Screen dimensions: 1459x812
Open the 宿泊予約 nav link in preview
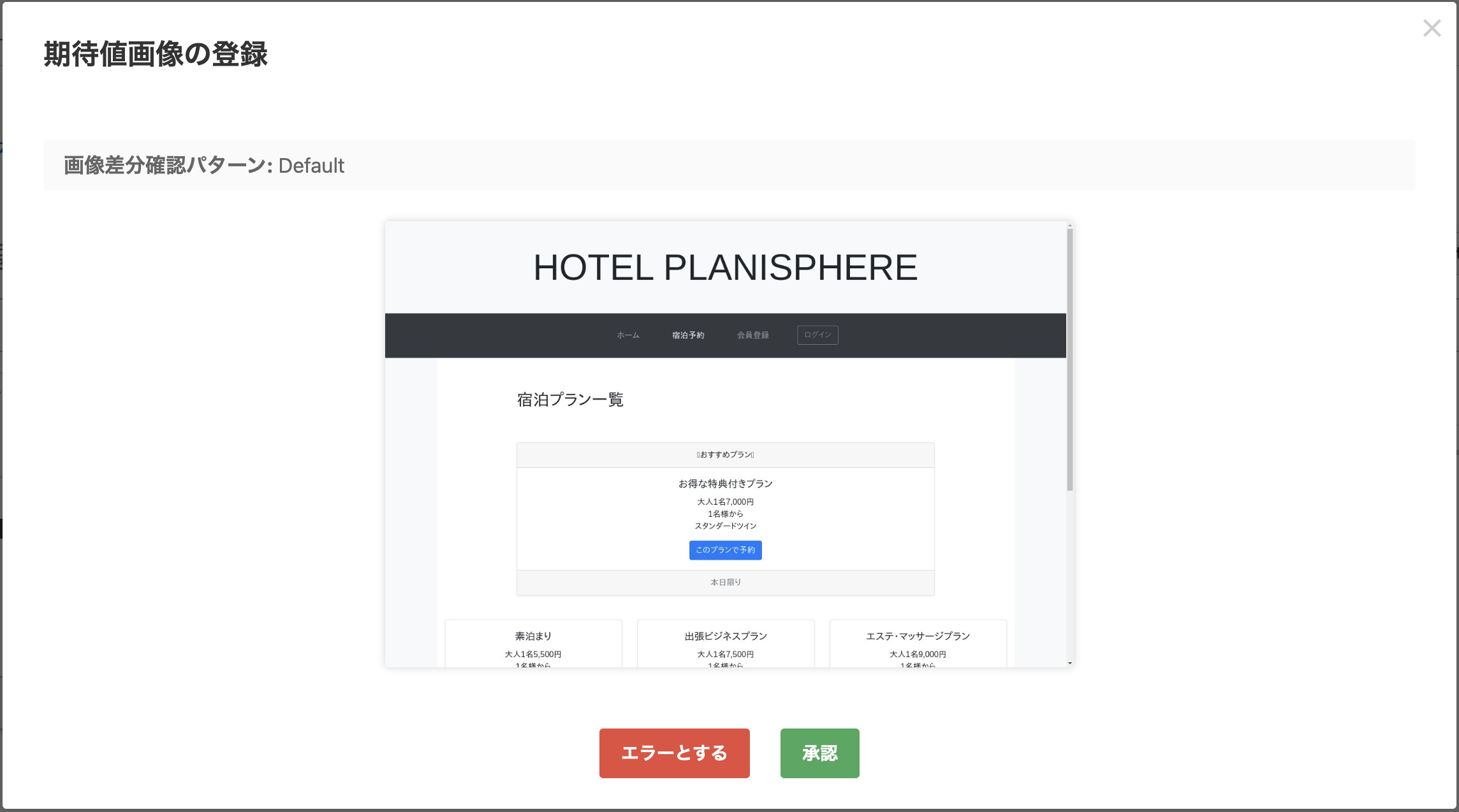pyautogui.click(x=688, y=335)
